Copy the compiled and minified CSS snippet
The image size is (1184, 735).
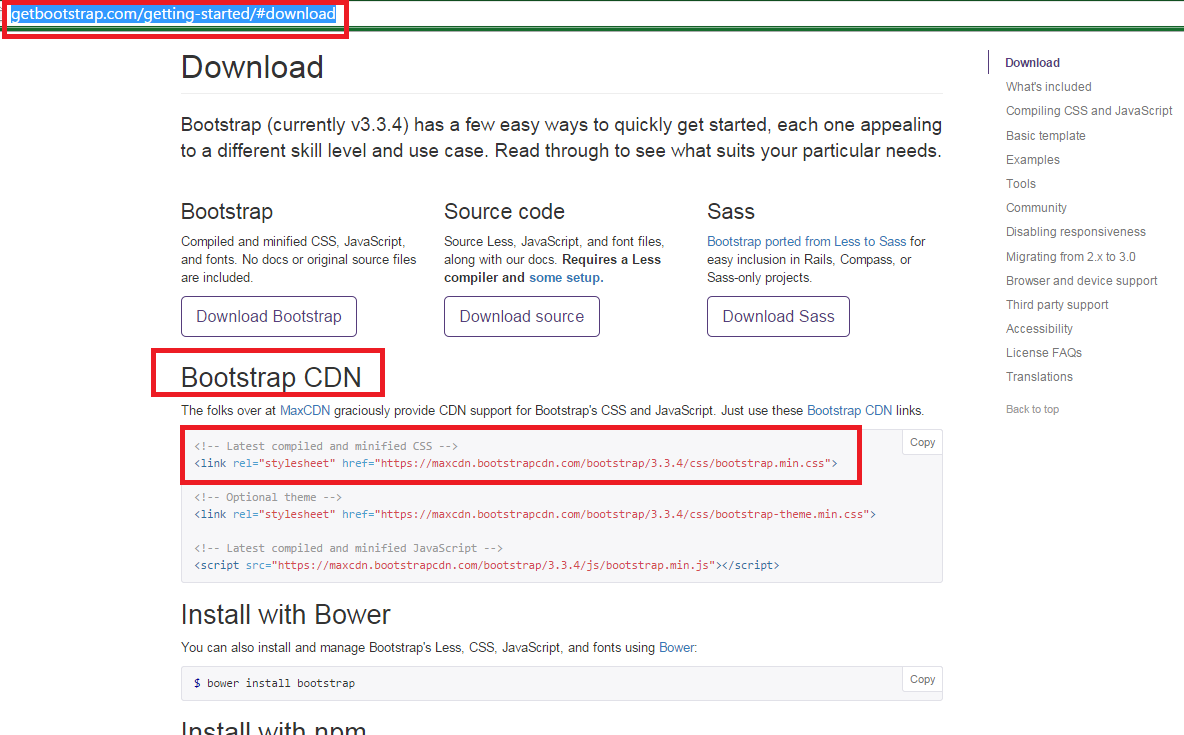pos(920,442)
